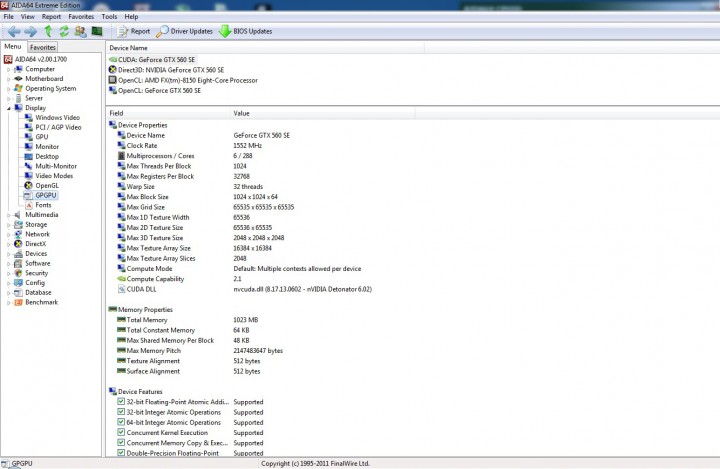This screenshot has width=720, height=469.
Task: Click the Field column header
Action: 168,113
